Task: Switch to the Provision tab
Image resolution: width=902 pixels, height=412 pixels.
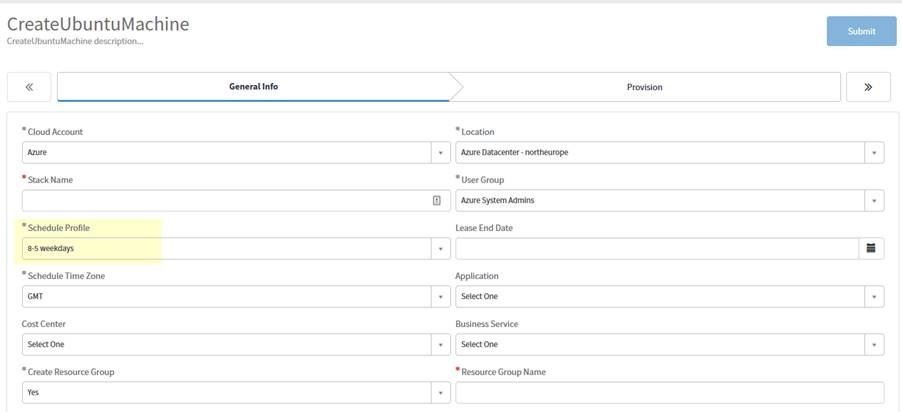Action: point(644,87)
